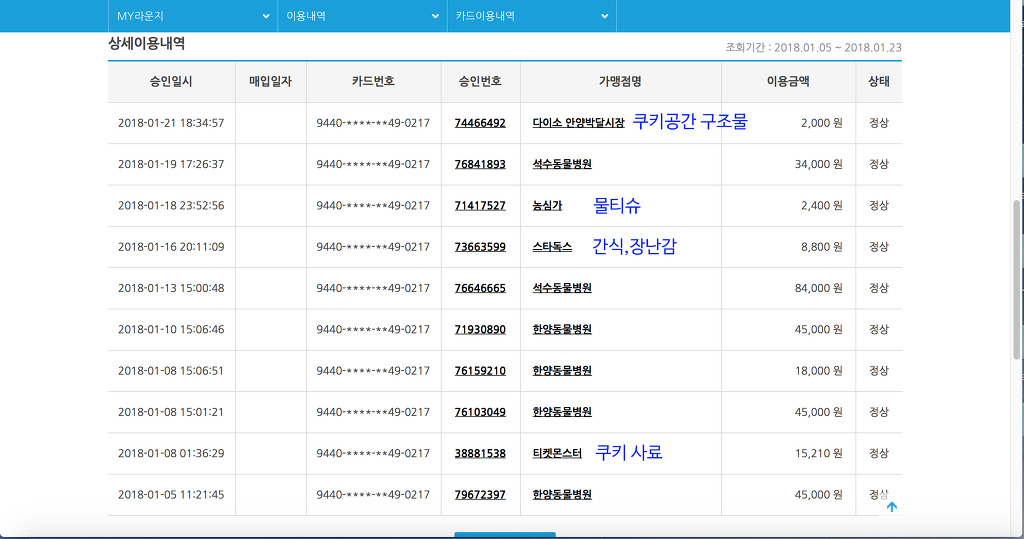1024x539 pixels.
Task: Open approval number 76103049
Action: click(x=480, y=412)
